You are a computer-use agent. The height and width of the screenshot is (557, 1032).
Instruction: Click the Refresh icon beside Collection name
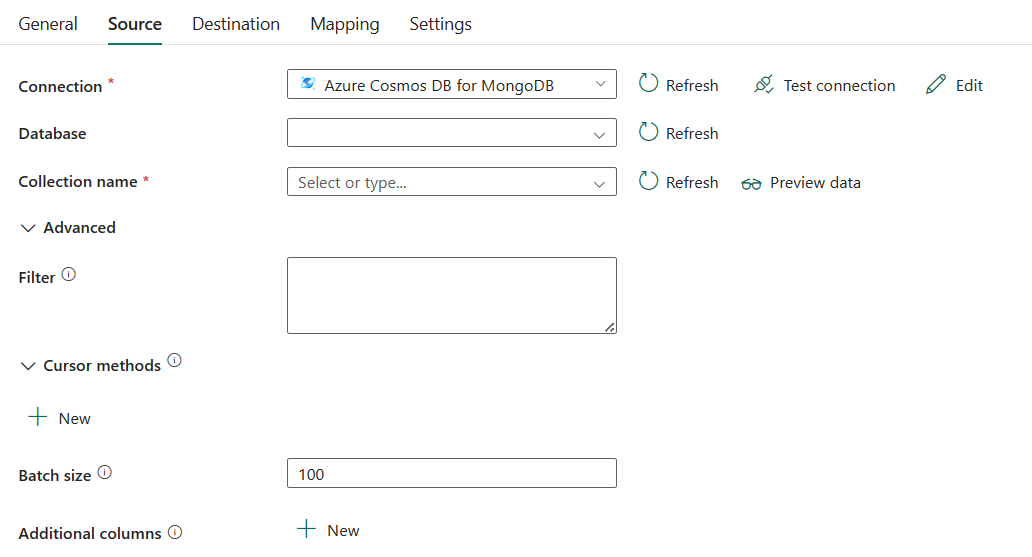[x=648, y=180]
